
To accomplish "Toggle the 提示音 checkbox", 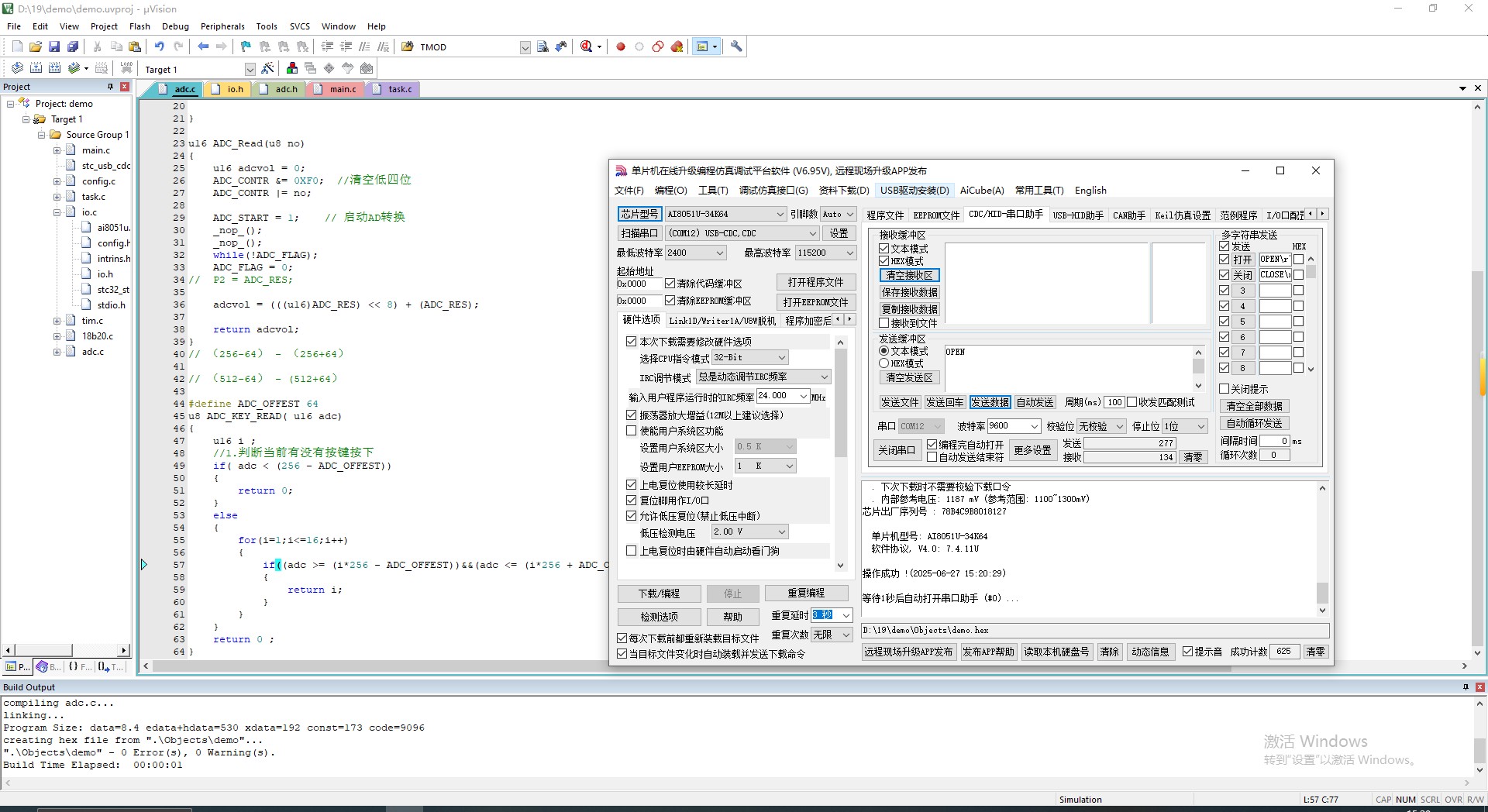I will (1187, 652).
